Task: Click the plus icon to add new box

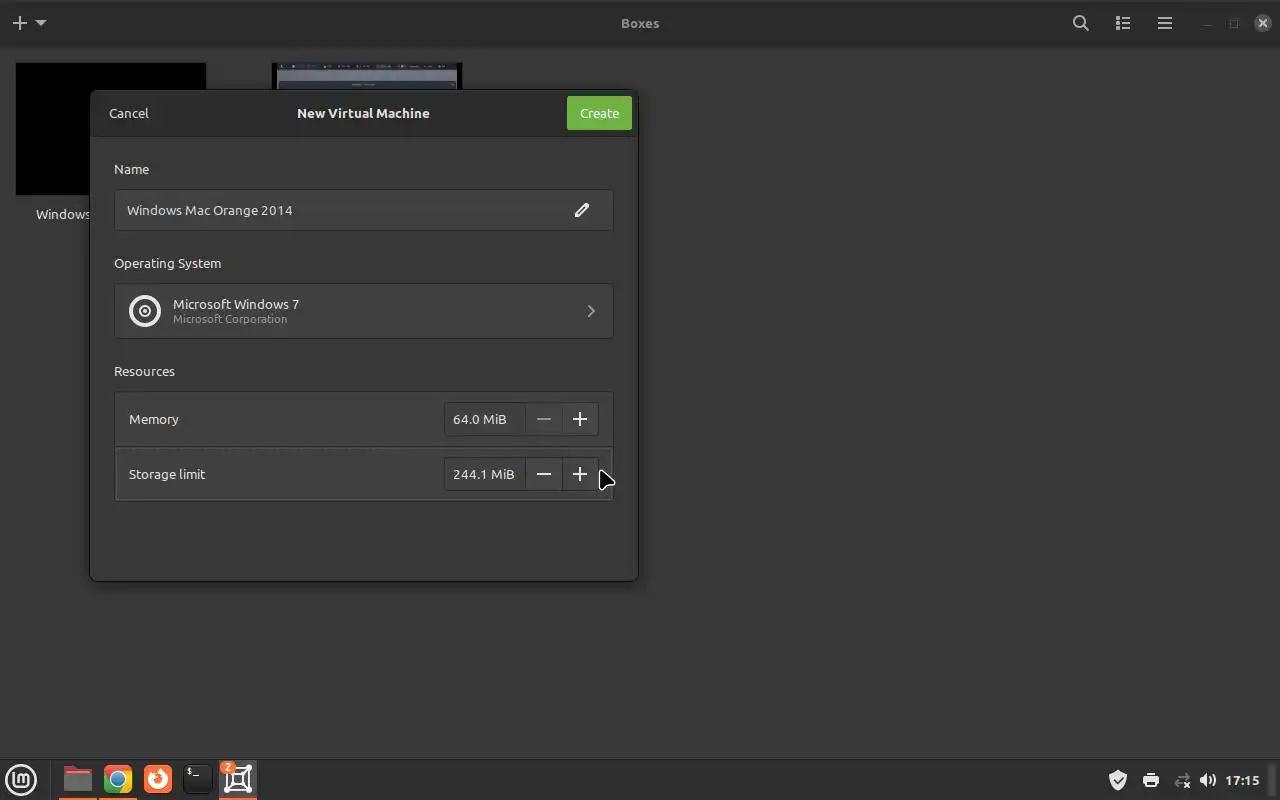Action: click(19, 23)
